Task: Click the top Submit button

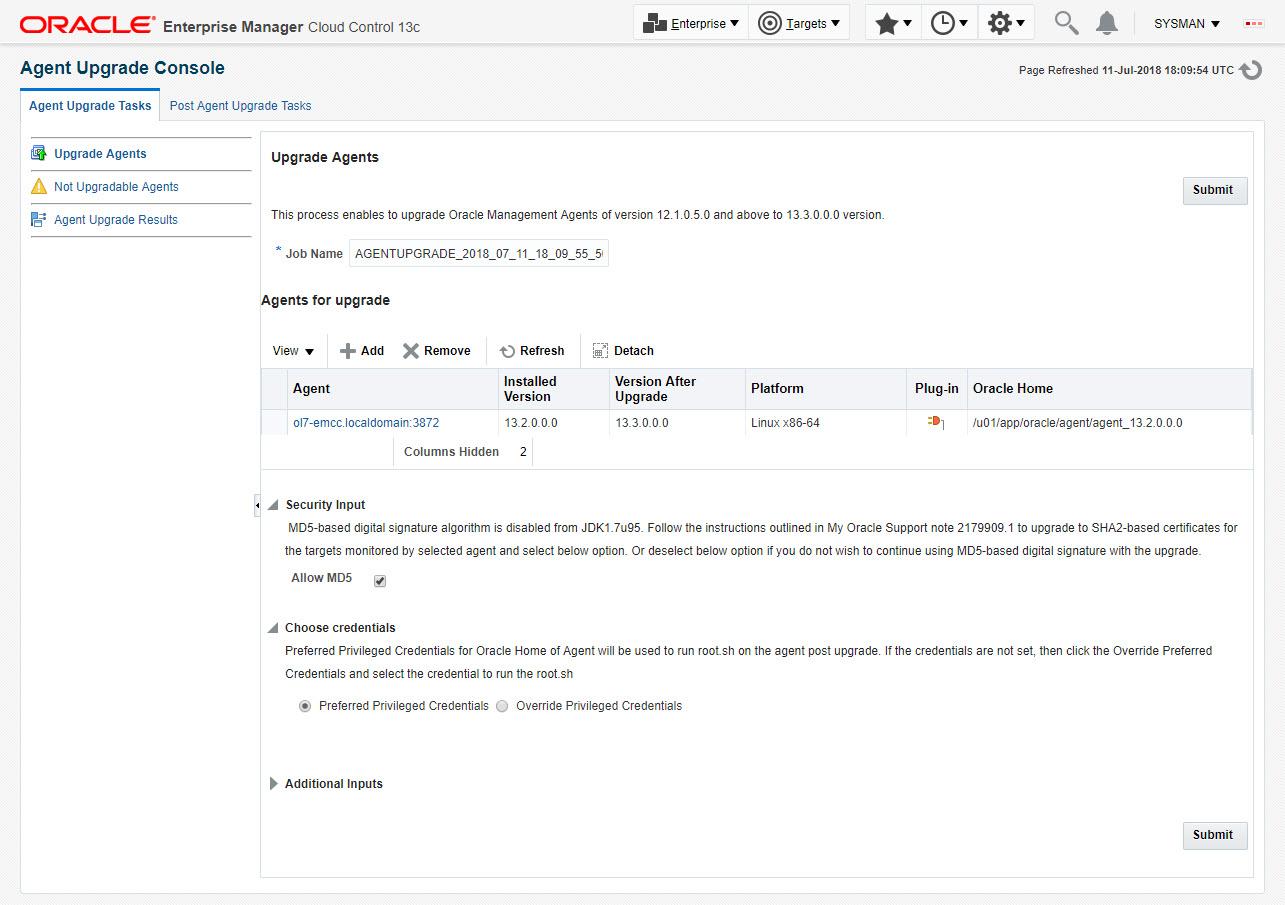Action: tap(1214, 190)
